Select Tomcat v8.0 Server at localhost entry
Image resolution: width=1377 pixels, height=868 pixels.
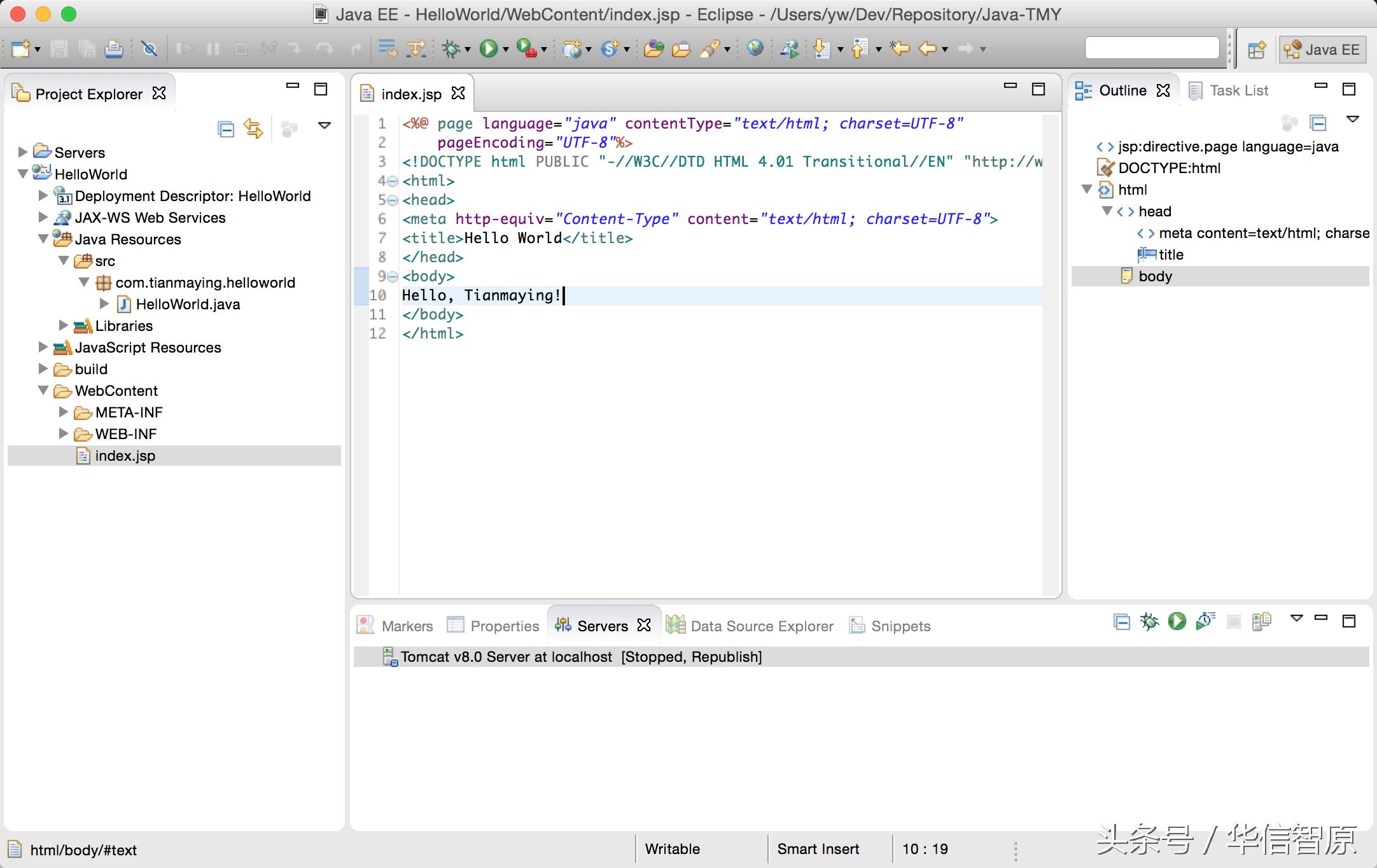[506, 657]
